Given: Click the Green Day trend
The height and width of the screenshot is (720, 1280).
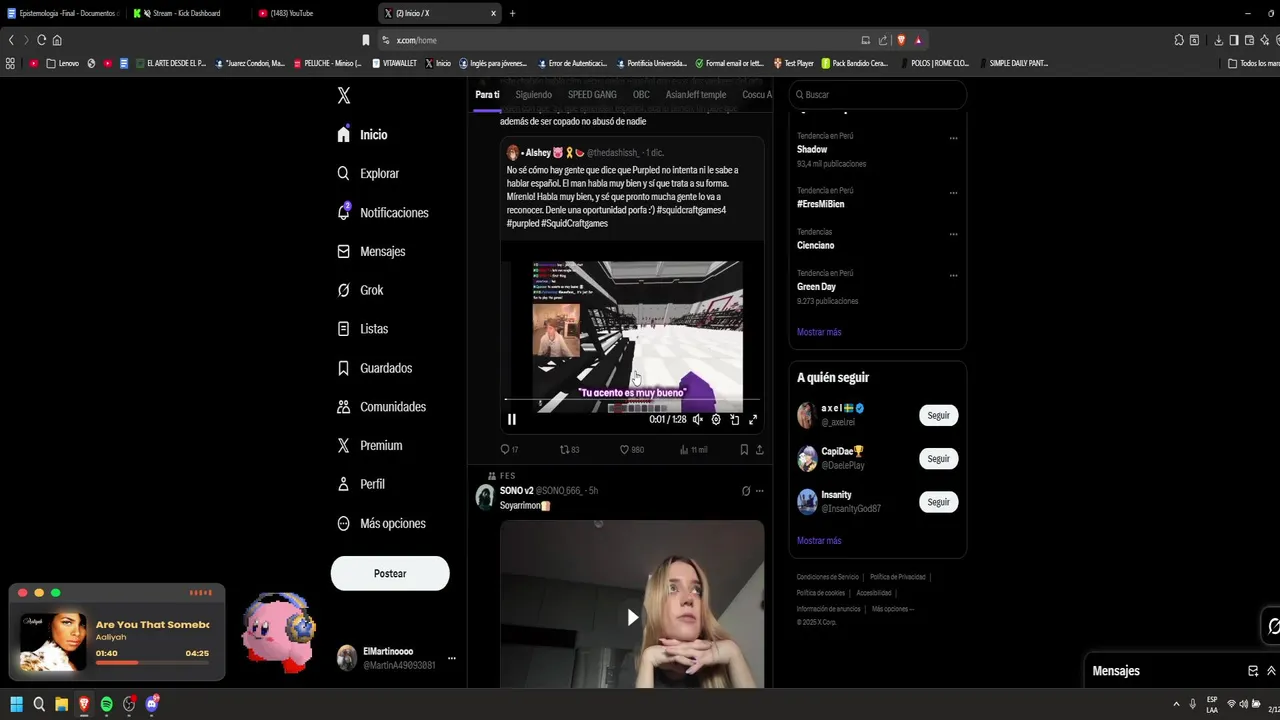Looking at the screenshot, I should (816, 287).
